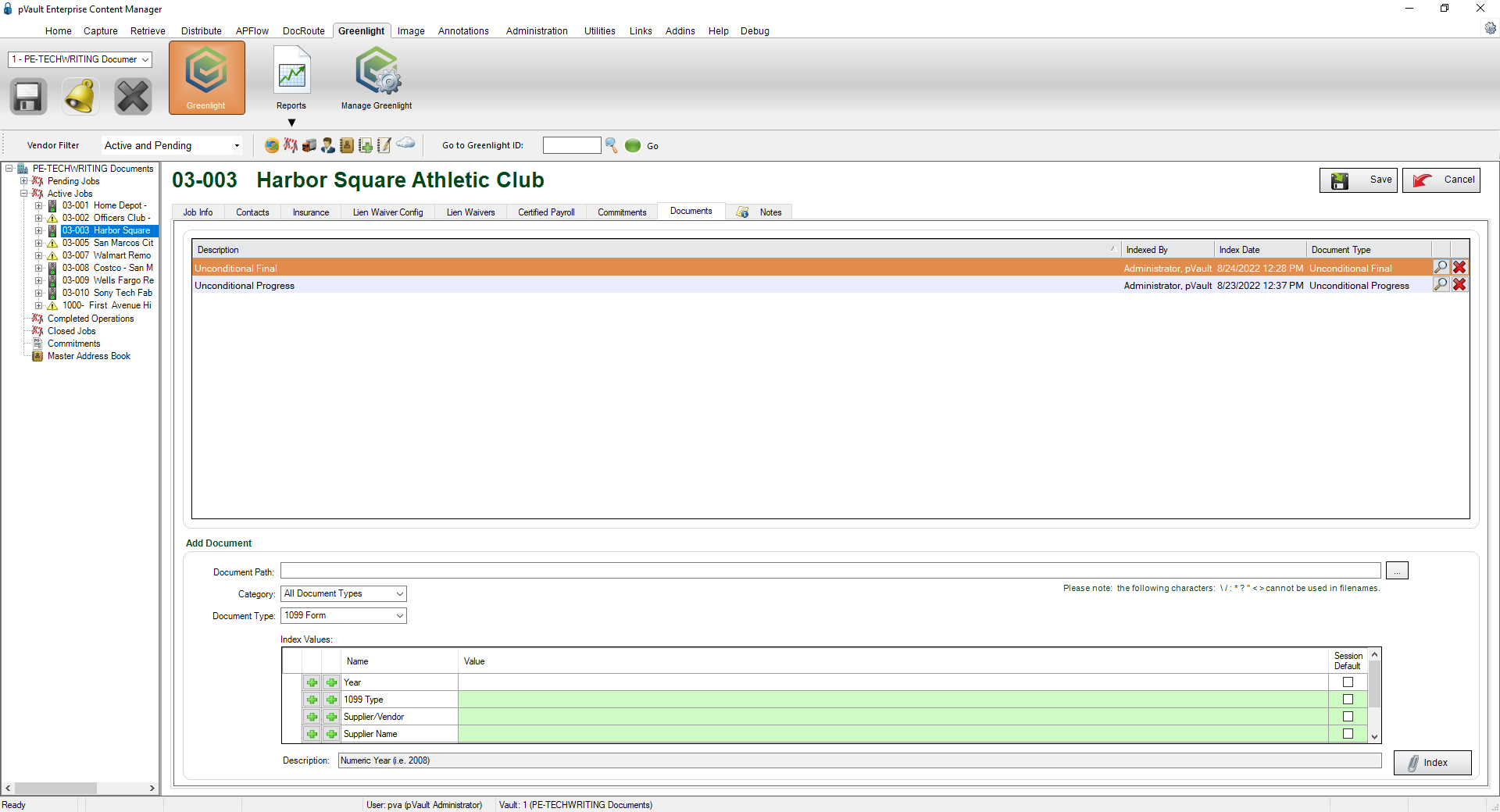Expand the 03-010 Sony Tech Fab node
Viewport: 1500px width, 812px height.
click(38, 293)
